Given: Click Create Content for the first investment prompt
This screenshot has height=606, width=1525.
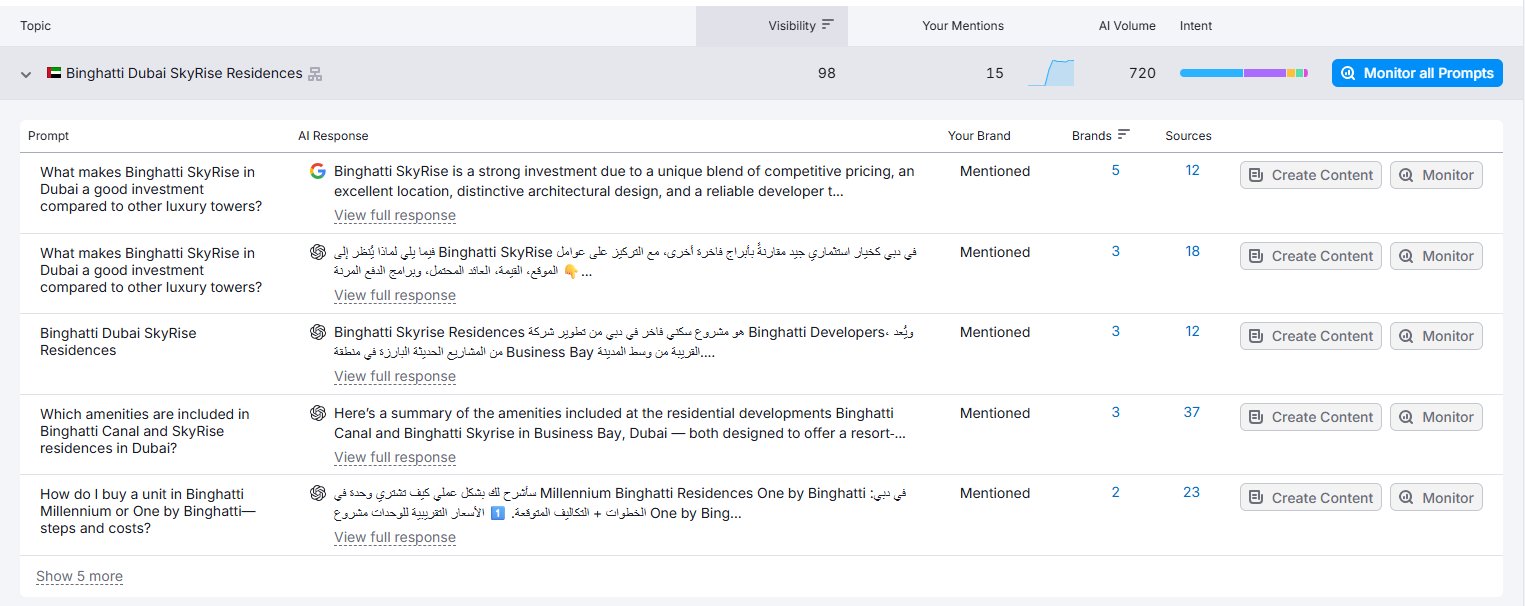Looking at the screenshot, I should point(1311,175).
